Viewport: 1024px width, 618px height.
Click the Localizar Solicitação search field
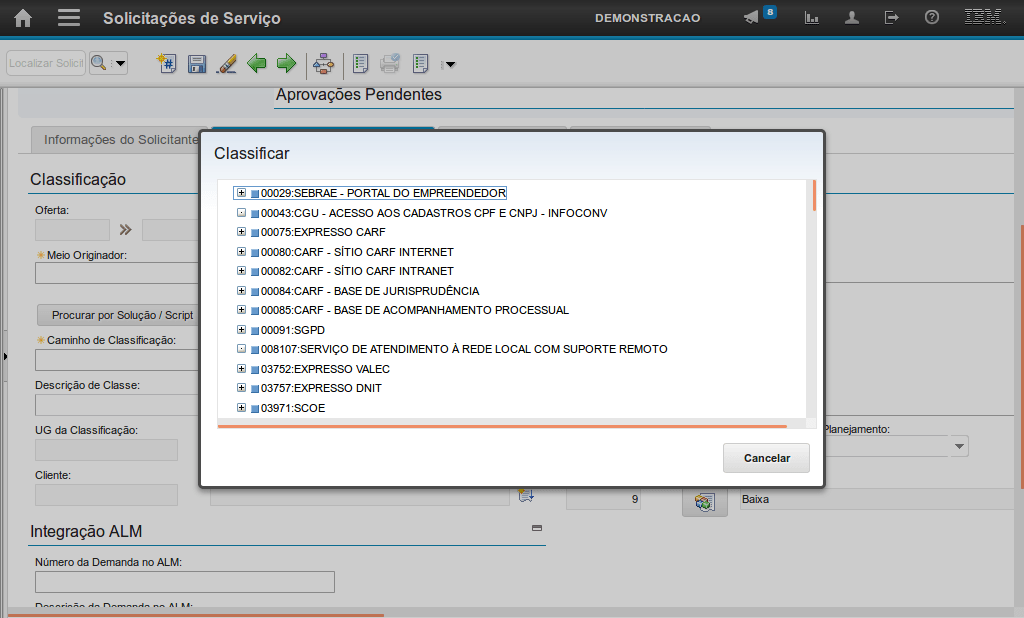pos(46,63)
